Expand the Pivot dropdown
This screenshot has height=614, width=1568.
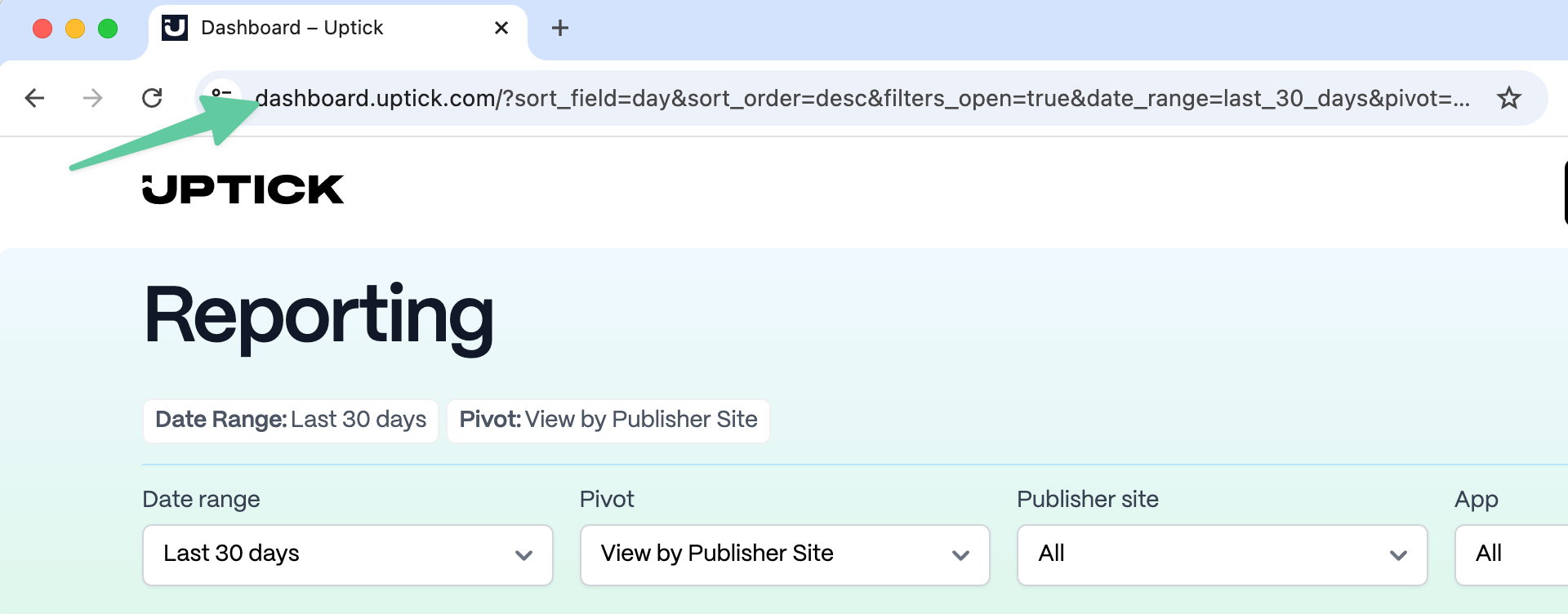pyautogui.click(x=785, y=554)
